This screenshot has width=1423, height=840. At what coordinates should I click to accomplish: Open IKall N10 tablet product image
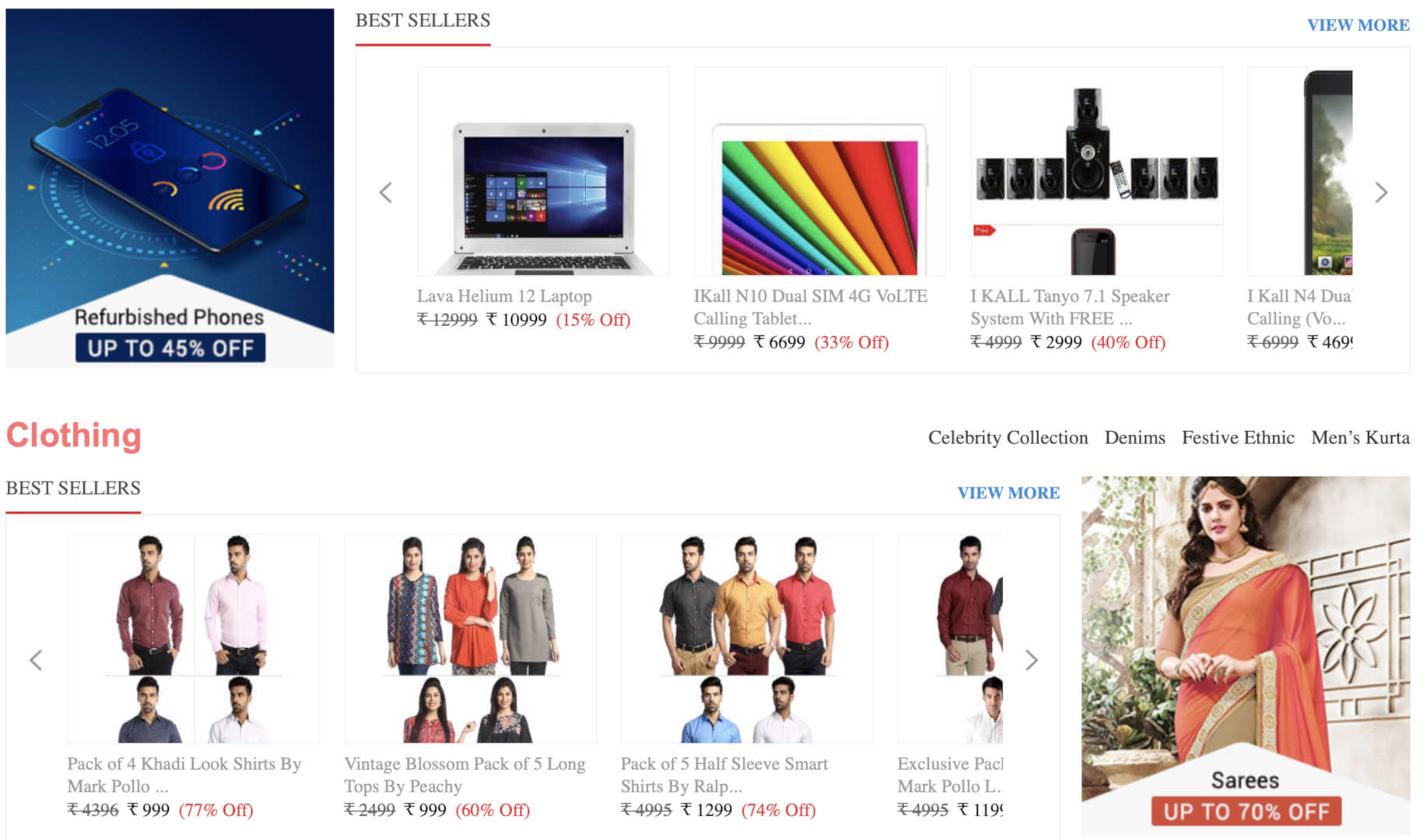pyautogui.click(x=820, y=171)
